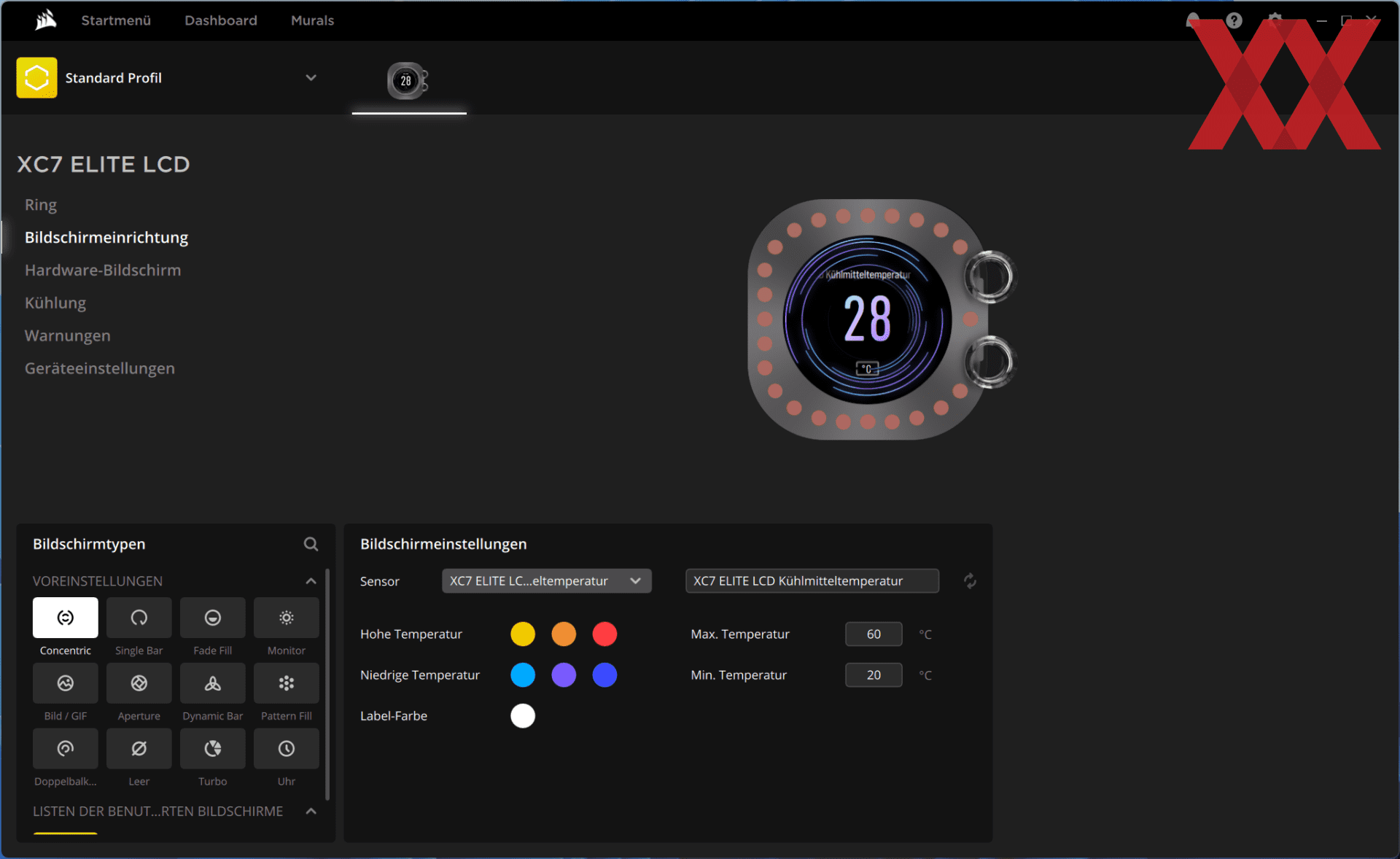Pick the orange Hohe Temperatur color

coord(564,634)
